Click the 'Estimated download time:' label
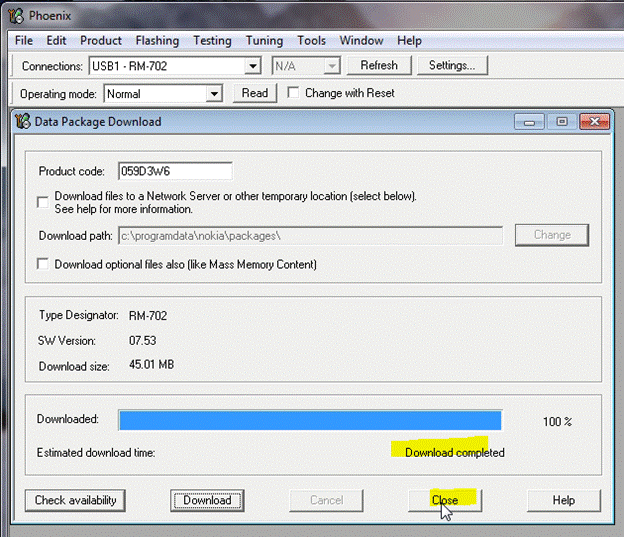The width and height of the screenshot is (624, 537). tap(96, 453)
